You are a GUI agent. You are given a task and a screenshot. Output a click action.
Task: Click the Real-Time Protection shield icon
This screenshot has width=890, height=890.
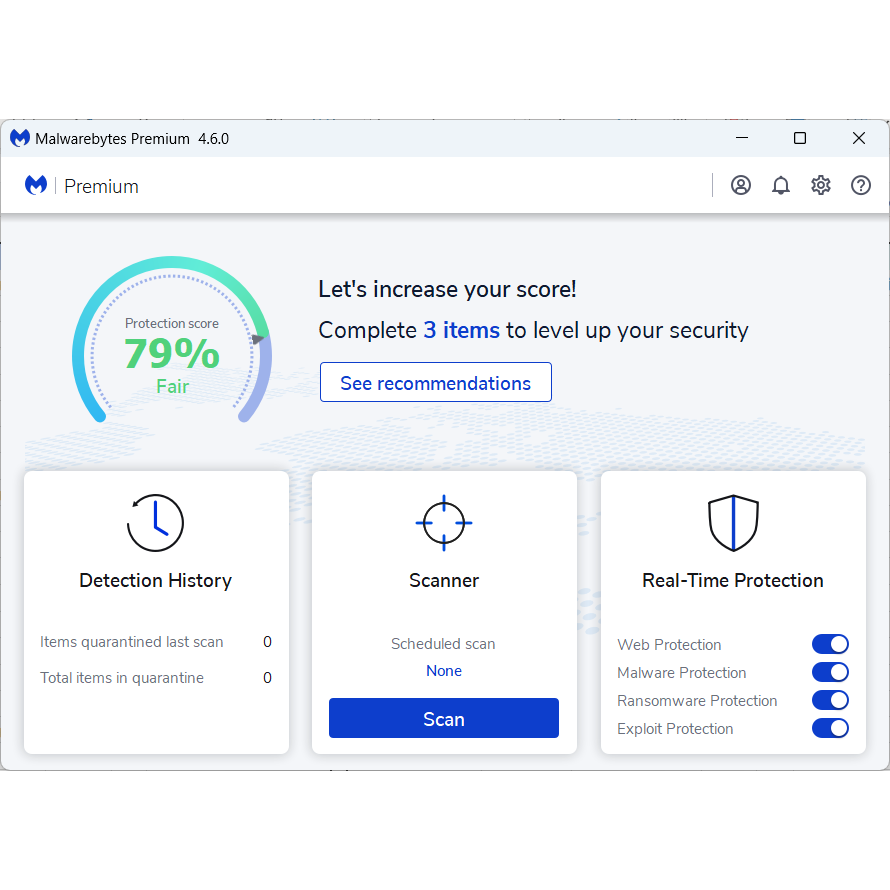[733, 522]
